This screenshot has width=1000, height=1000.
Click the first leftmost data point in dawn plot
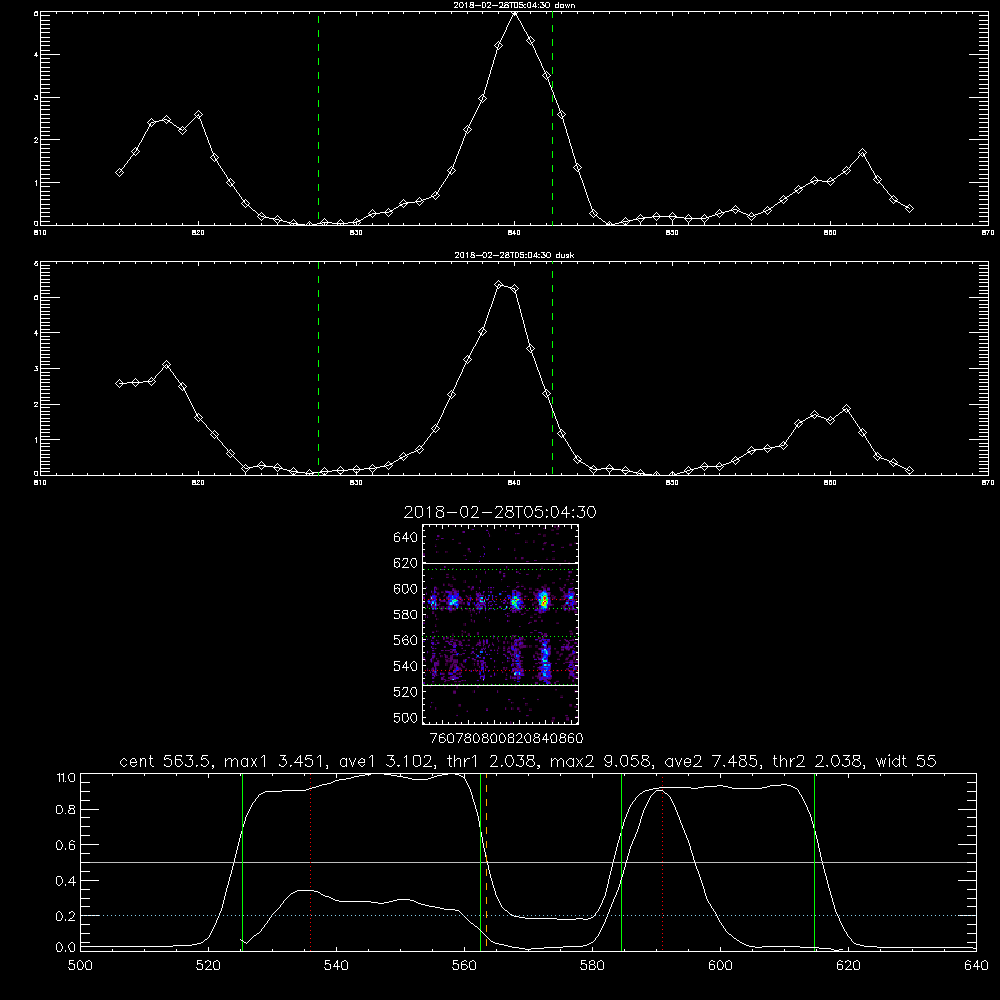point(119,172)
